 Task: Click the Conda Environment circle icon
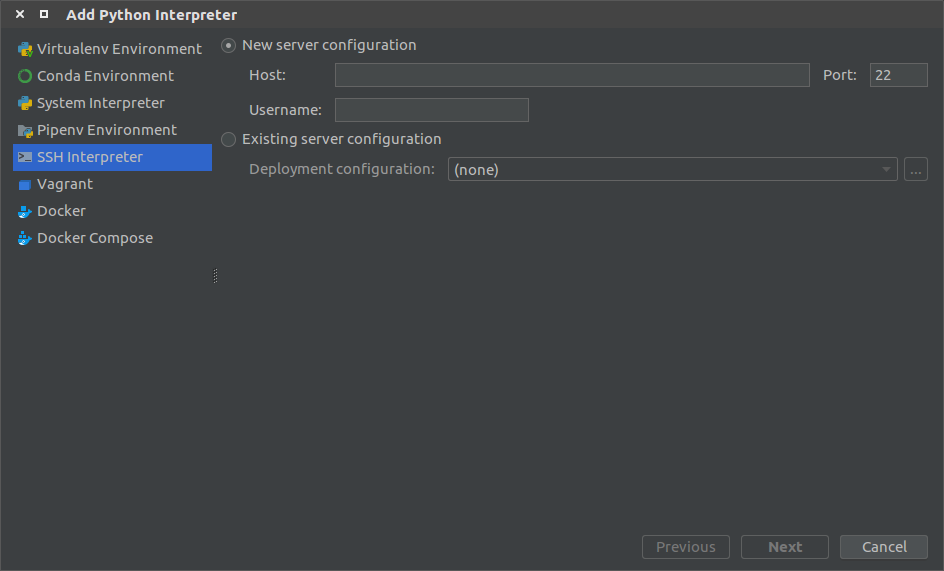click(25, 76)
